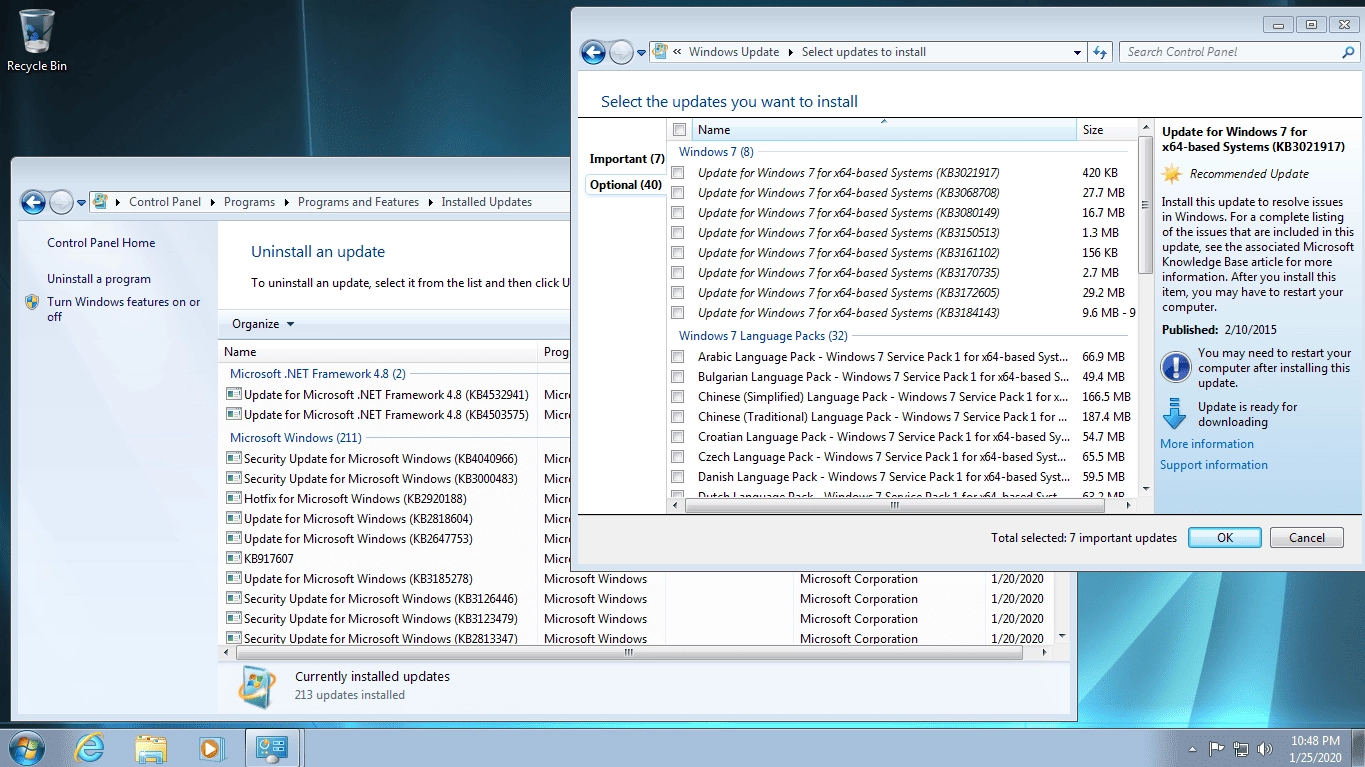Screen dimensions: 1365x767
Task: Expand the breadcrumb arrow after Programs and Features
Action: click(430, 202)
